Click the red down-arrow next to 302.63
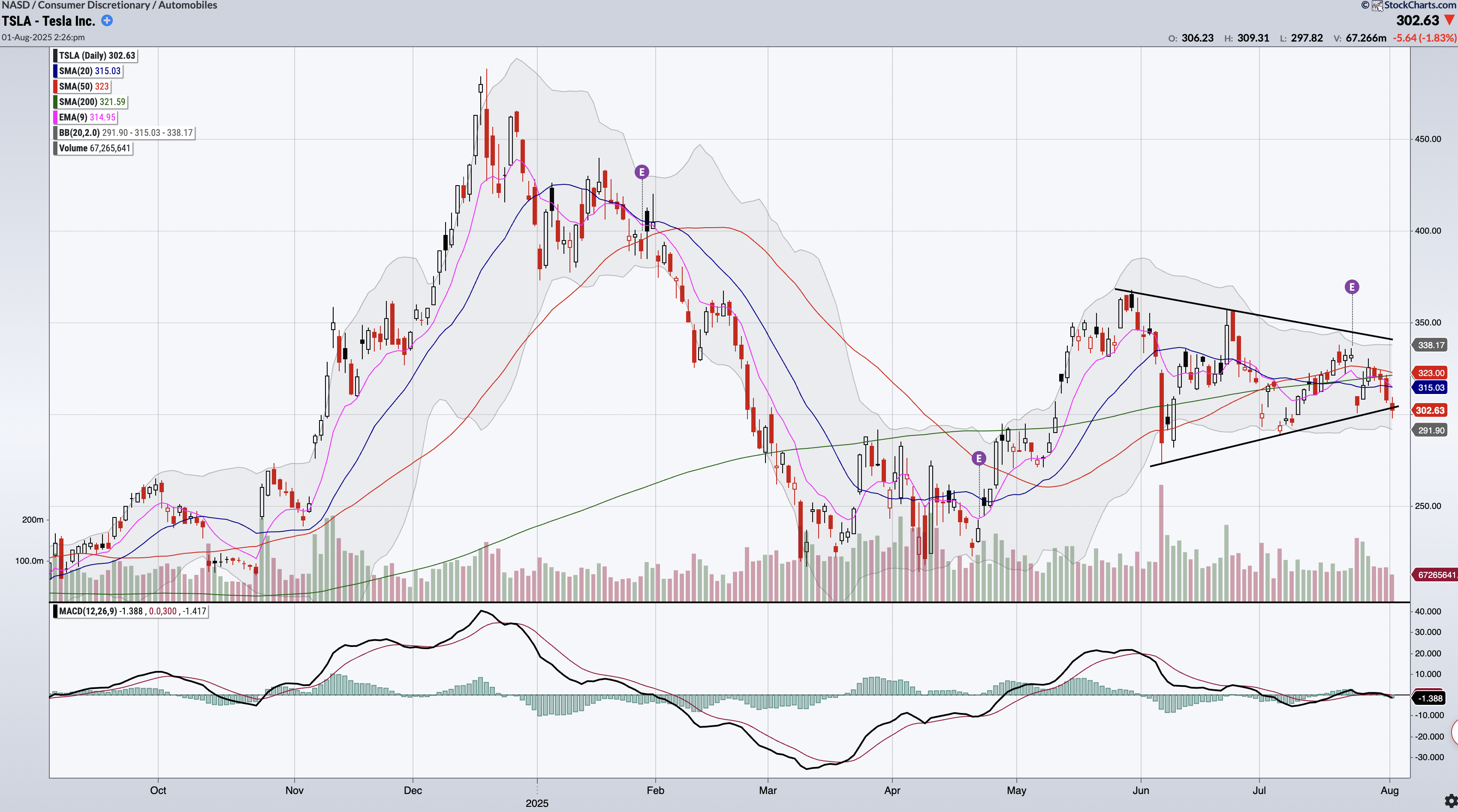 coord(1449,21)
